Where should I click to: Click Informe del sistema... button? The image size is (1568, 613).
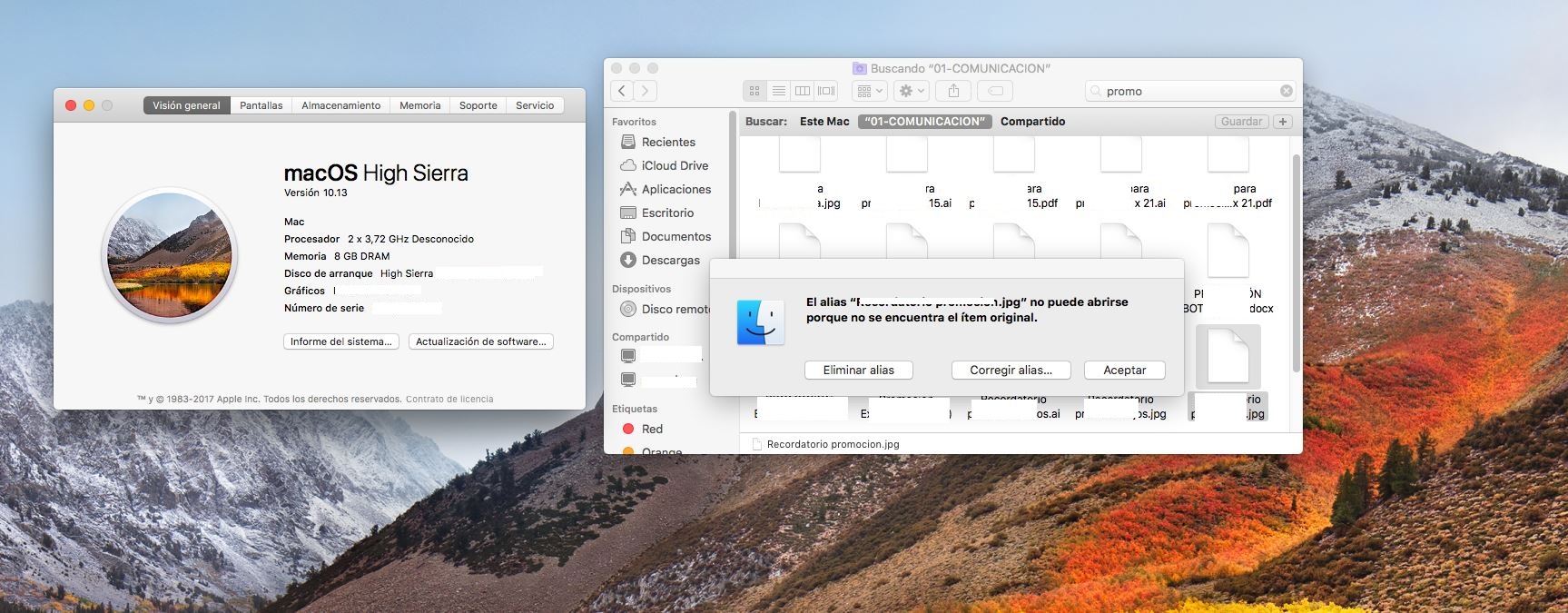click(341, 341)
